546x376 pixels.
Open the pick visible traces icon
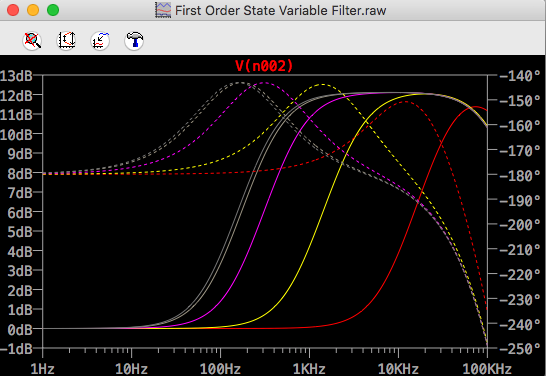(x=100, y=40)
